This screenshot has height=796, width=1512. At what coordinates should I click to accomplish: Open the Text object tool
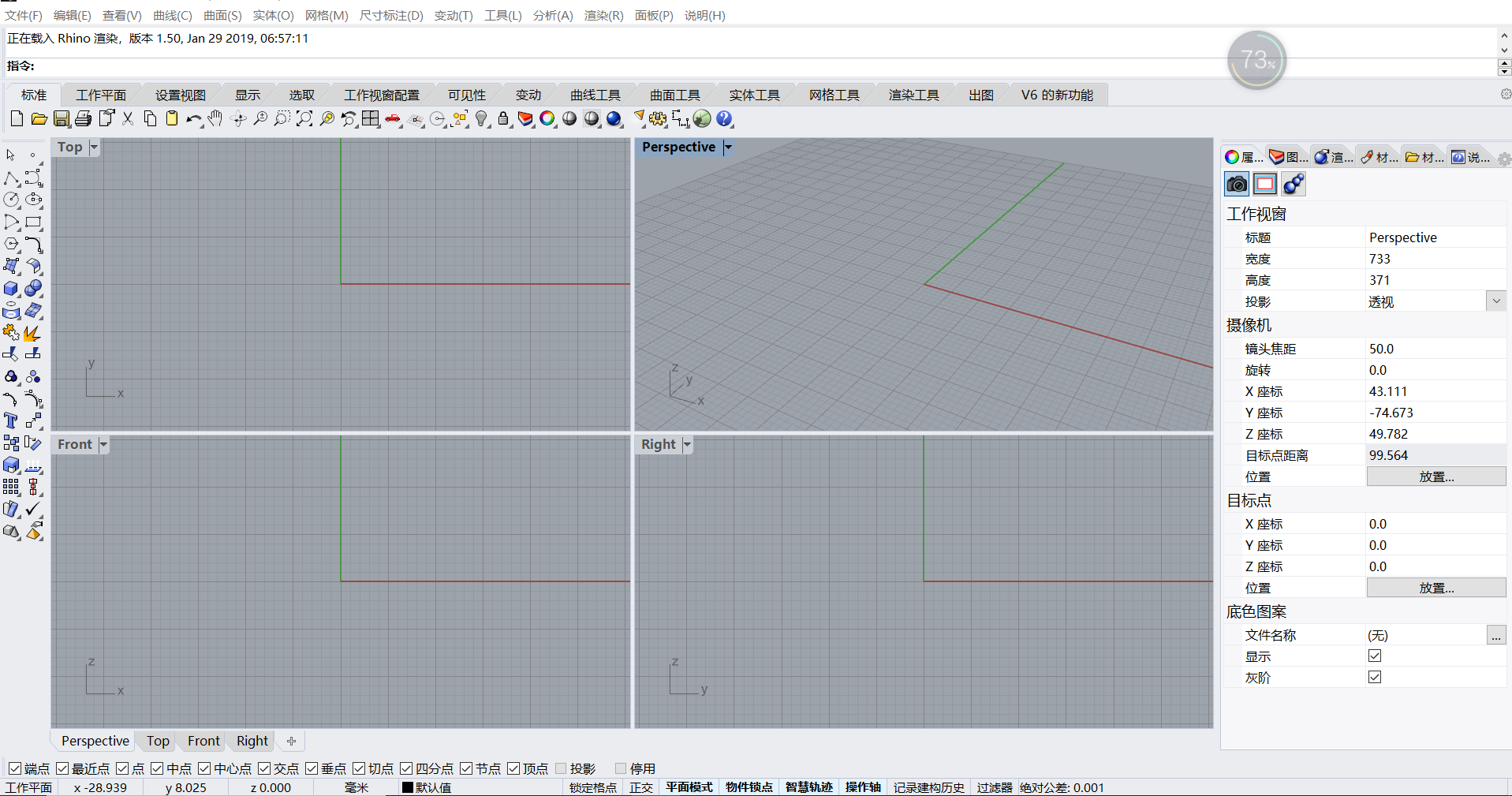pos(11,420)
